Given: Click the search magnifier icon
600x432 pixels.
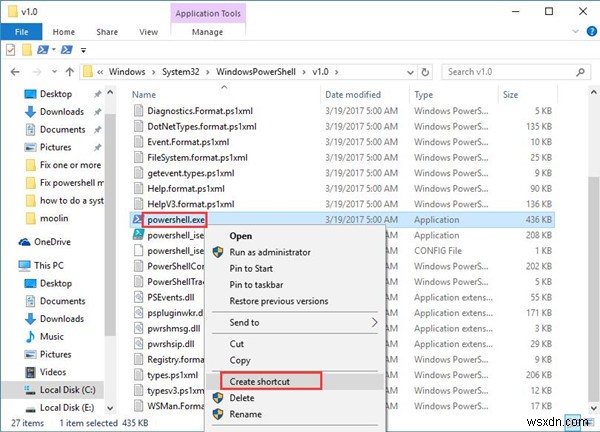Looking at the screenshot, I should (x=580, y=72).
